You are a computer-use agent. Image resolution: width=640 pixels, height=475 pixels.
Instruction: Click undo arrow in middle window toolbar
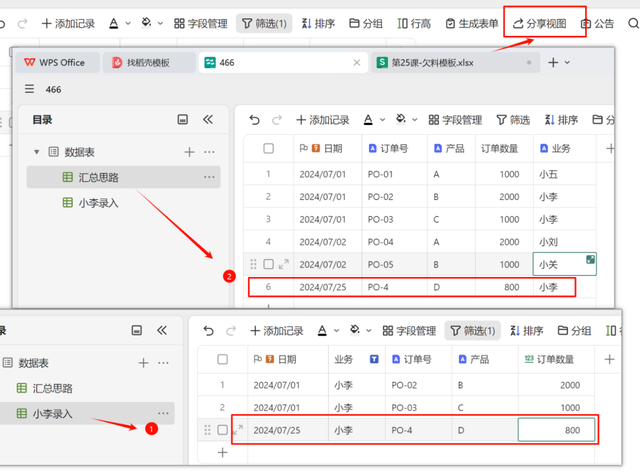(x=254, y=120)
